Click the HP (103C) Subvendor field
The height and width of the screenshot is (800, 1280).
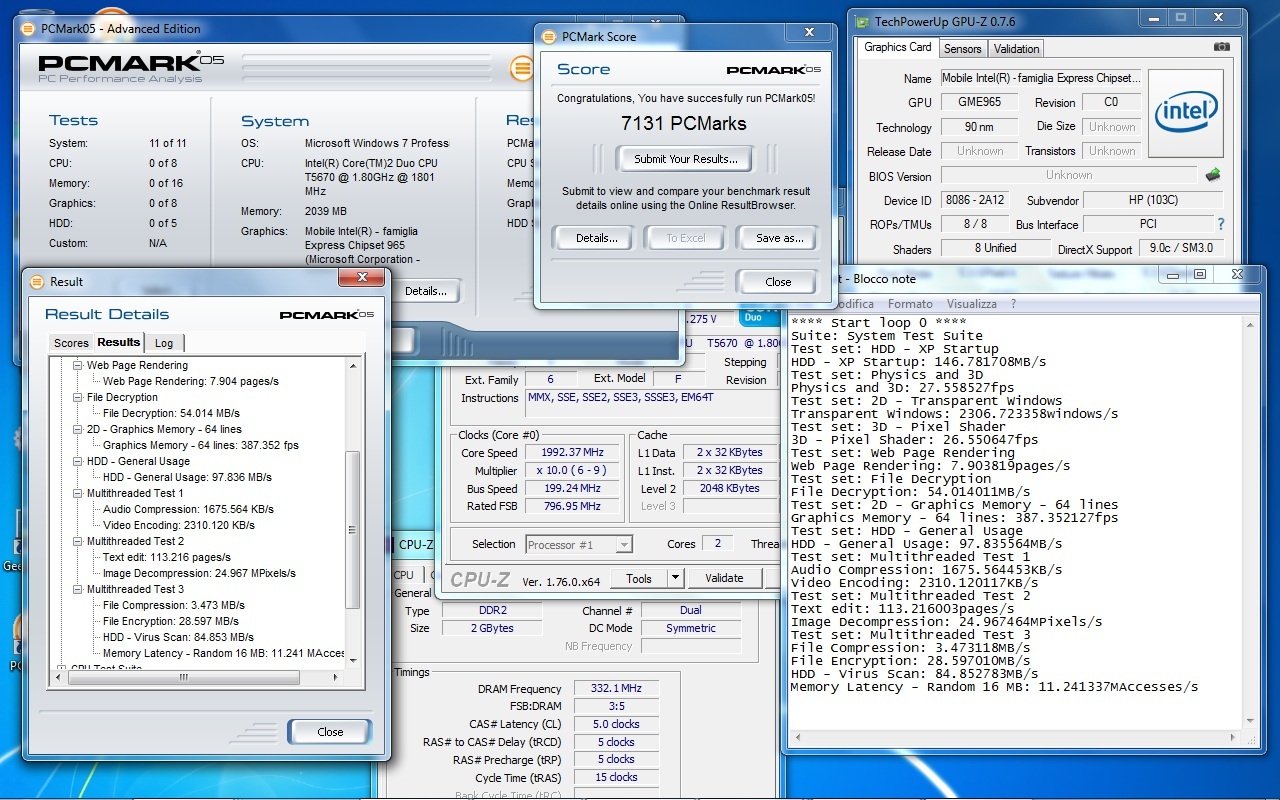click(1153, 200)
